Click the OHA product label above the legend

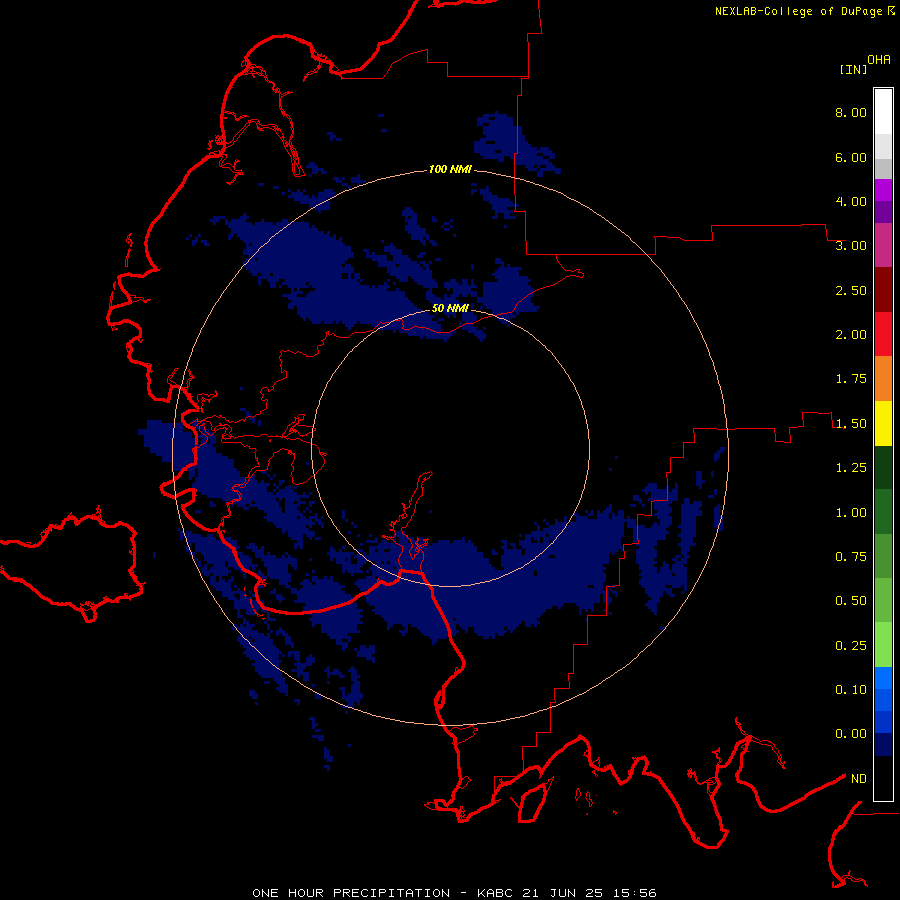pyautogui.click(x=879, y=60)
